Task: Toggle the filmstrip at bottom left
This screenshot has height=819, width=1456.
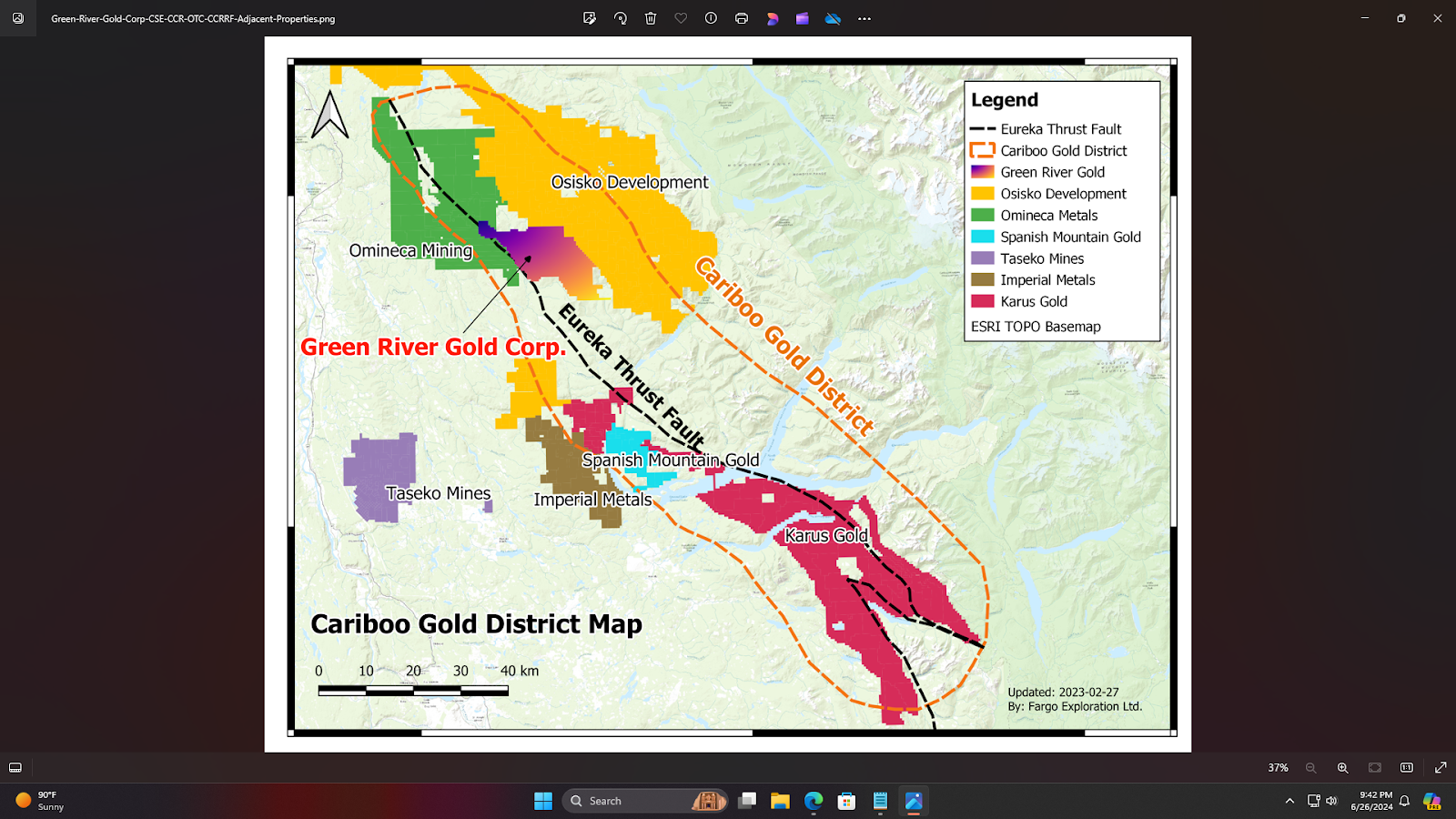Action: 15,768
